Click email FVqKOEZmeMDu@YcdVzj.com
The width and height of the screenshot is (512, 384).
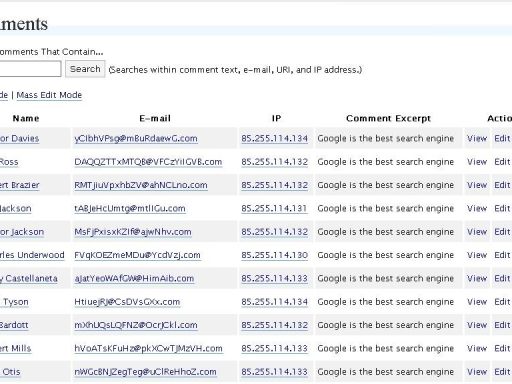(x=137, y=255)
